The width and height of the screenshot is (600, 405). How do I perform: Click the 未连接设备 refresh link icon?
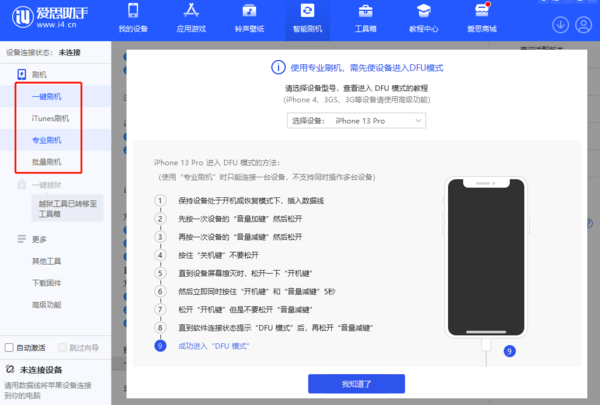pyautogui.click(x=10, y=369)
